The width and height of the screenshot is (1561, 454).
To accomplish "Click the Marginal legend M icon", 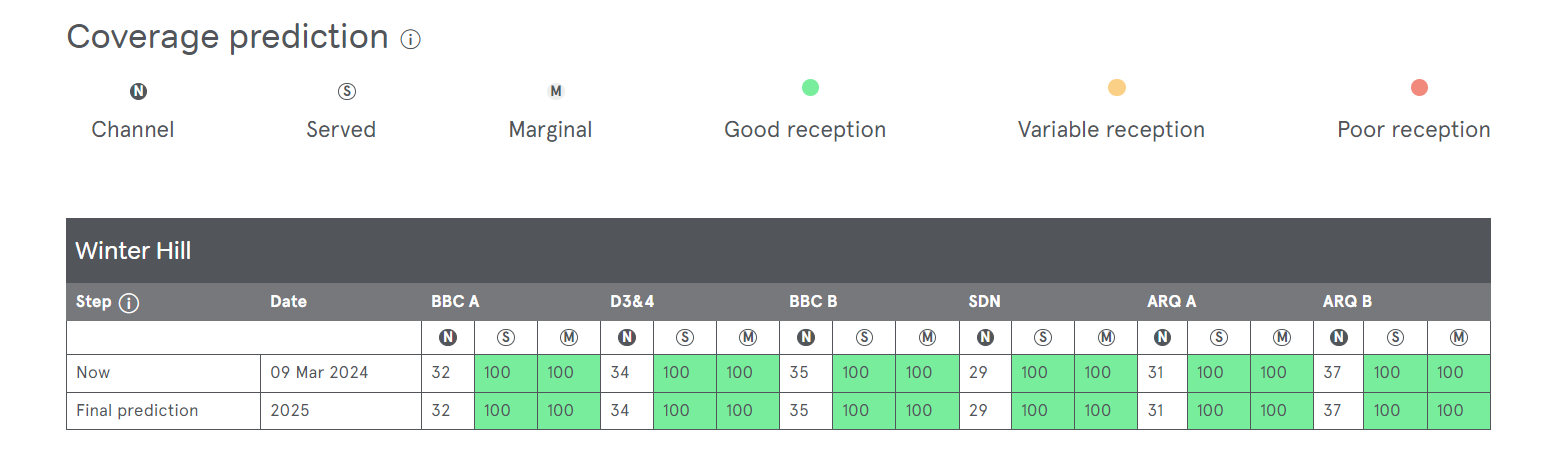I will point(555,92).
